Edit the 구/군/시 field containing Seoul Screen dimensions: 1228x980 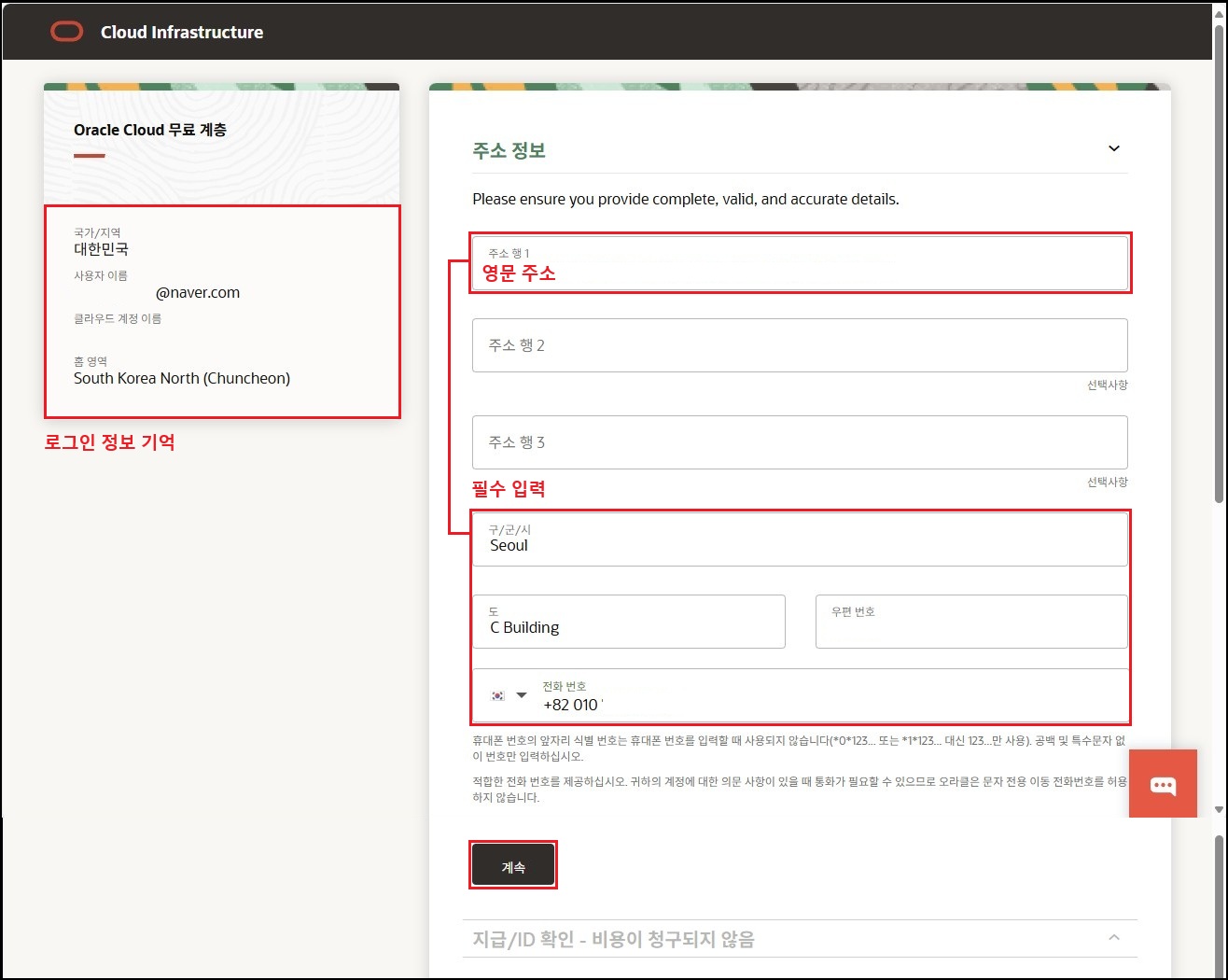pyautogui.click(x=800, y=539)
